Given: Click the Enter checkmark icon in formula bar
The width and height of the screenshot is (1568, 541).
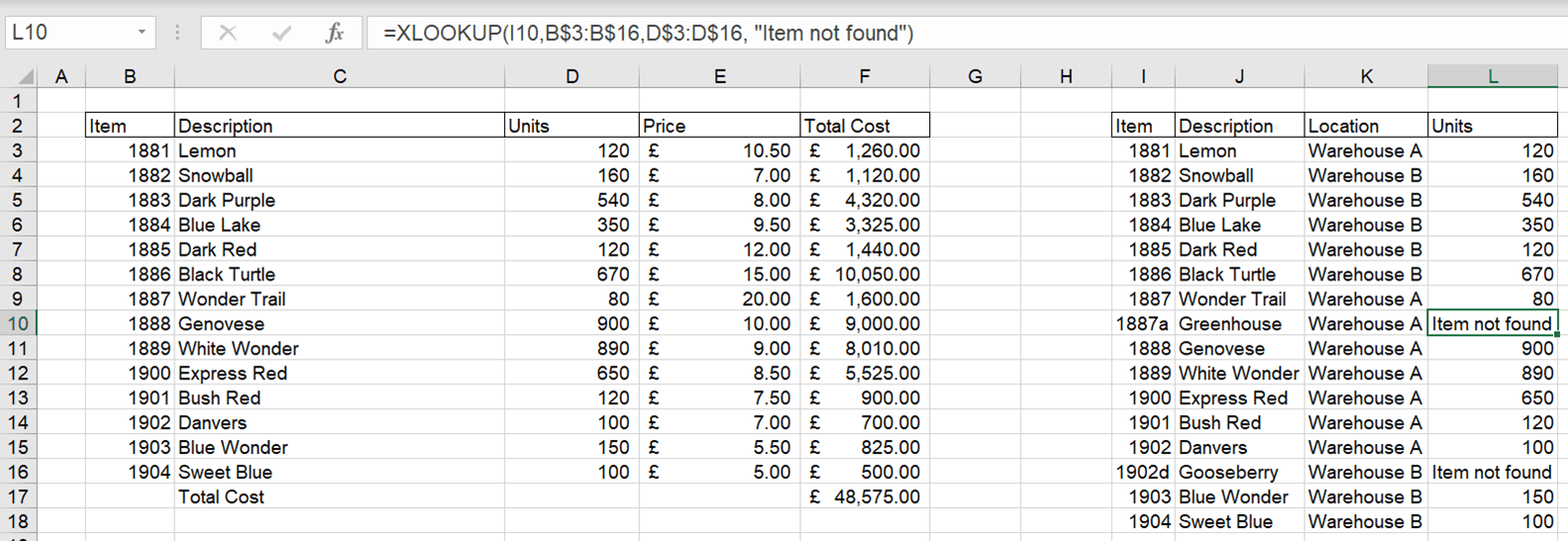Looking at the screenshot, I should (281, 33).
